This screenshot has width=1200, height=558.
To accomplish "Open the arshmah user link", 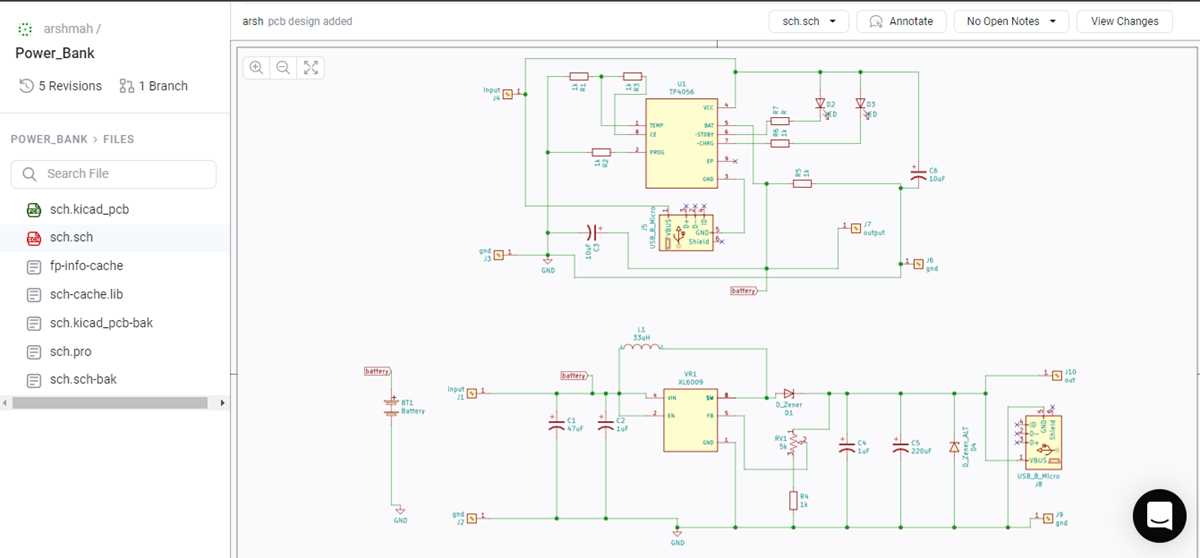I will click(69, 29).
